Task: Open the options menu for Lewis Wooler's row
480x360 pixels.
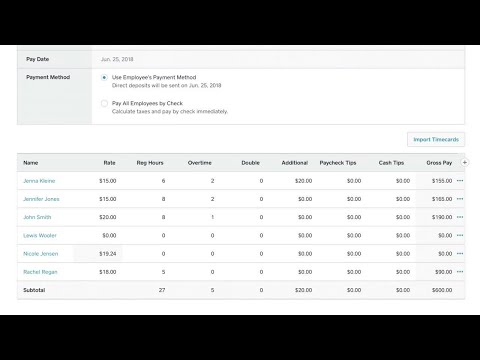Action: [460, 235]
